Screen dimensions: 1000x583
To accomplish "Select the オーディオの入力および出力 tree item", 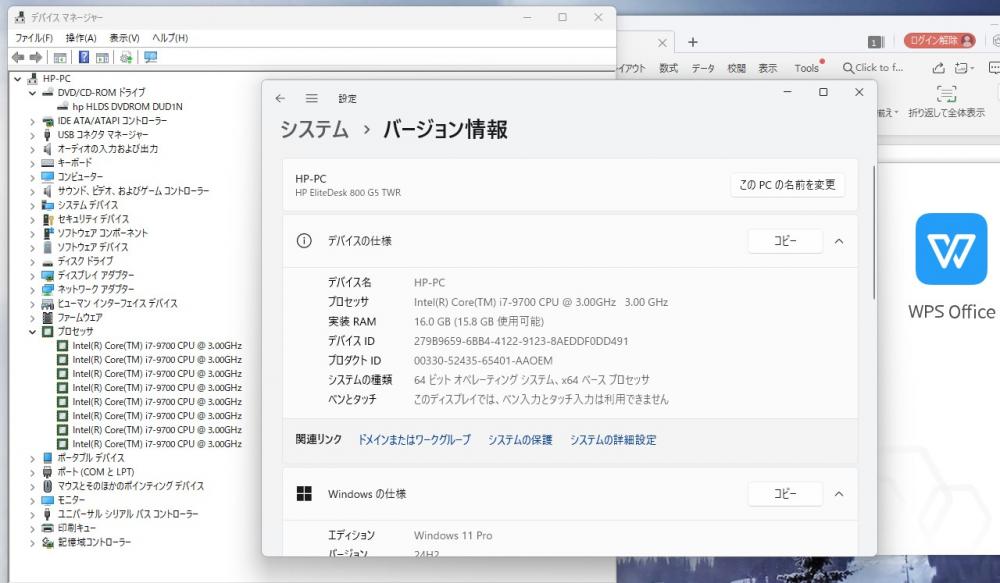I will (108, 149).
